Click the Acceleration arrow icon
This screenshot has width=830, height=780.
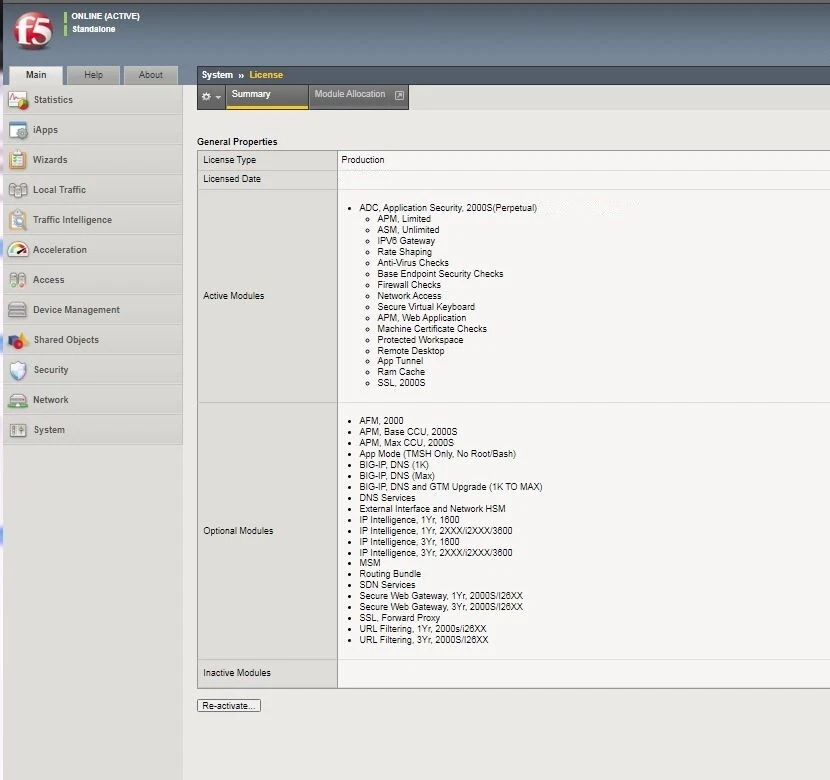(x=18, y=249)
